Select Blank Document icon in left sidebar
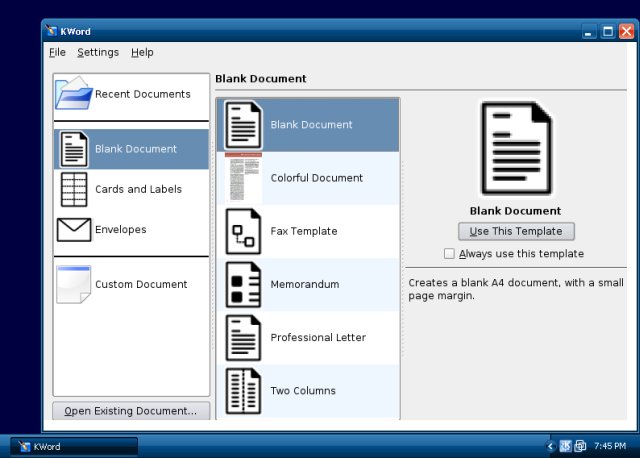 point(74,149)
